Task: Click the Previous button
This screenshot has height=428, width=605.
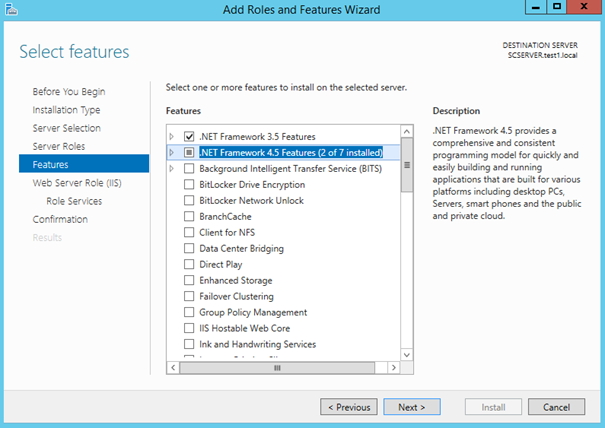Action: 349,407
